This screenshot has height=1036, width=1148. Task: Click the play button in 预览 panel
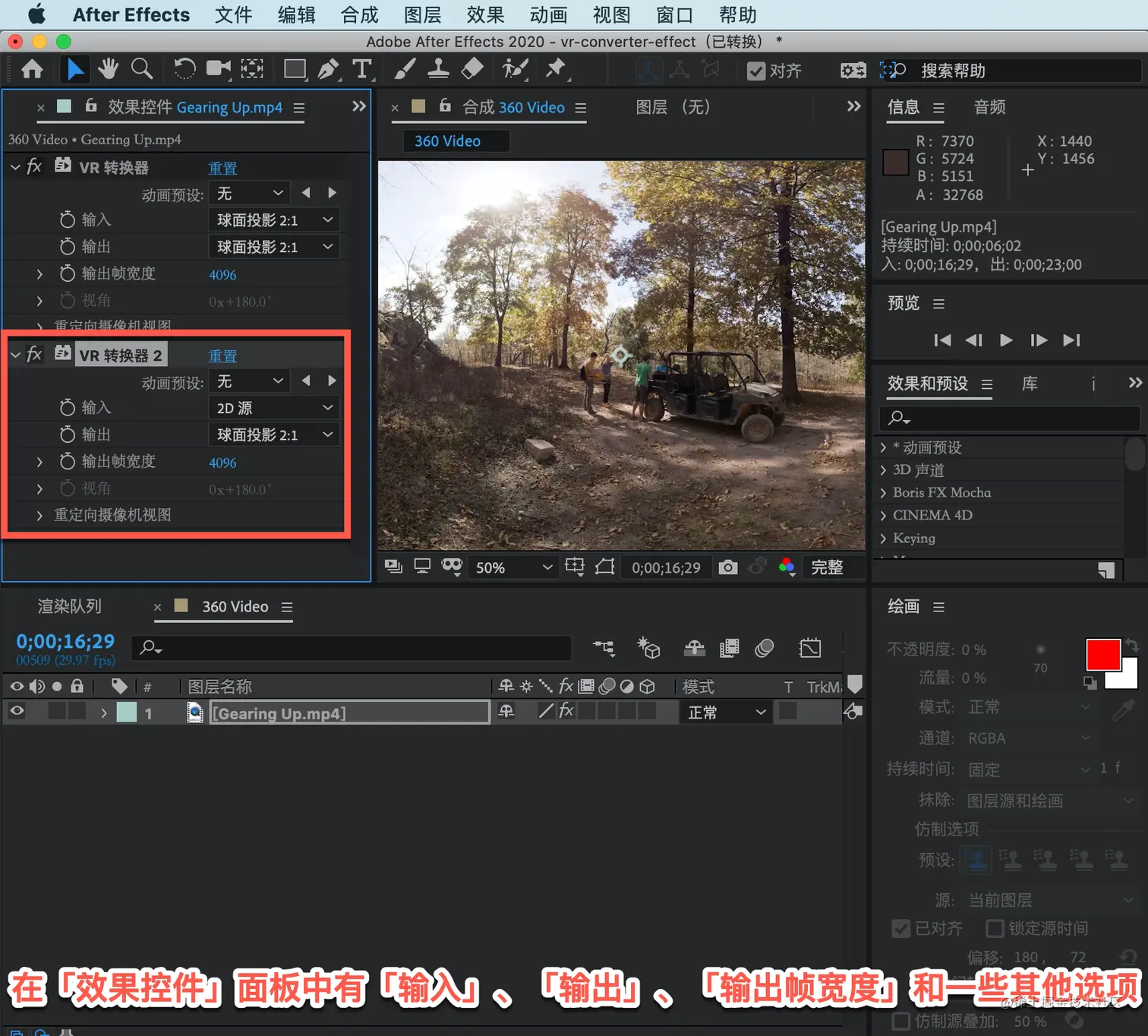[x=1006, y=340]
